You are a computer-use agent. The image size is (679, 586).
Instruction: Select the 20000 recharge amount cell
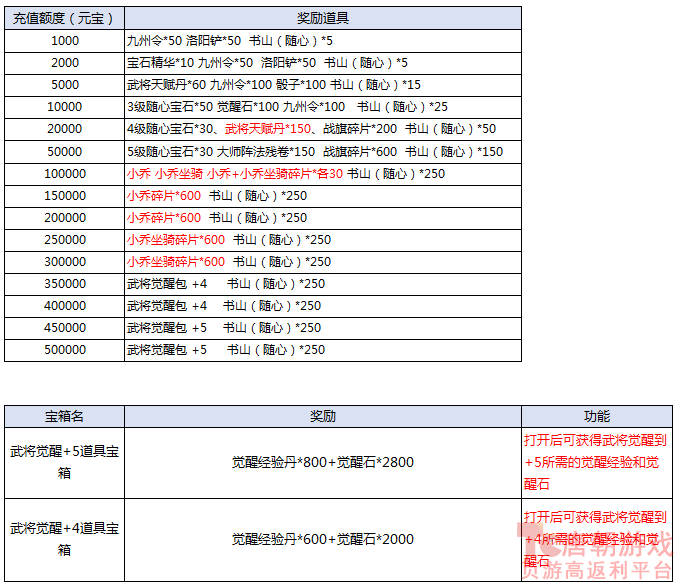click(64, 130)
